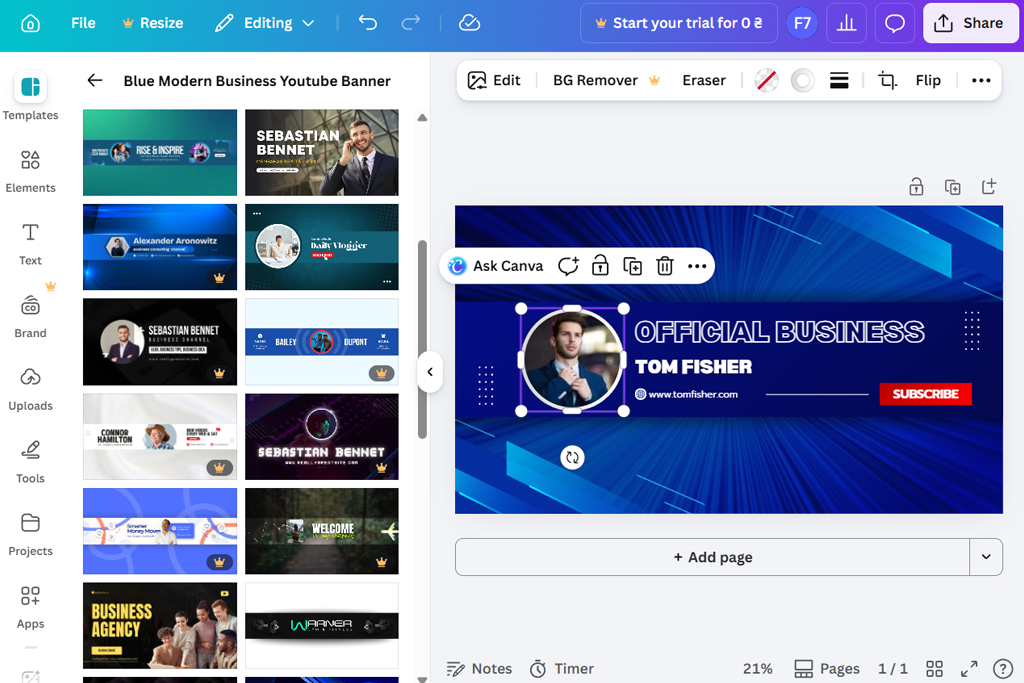Click the Add page button
Image resolution: width=1024 pixels, height=683 pixels.
(712, 557)
